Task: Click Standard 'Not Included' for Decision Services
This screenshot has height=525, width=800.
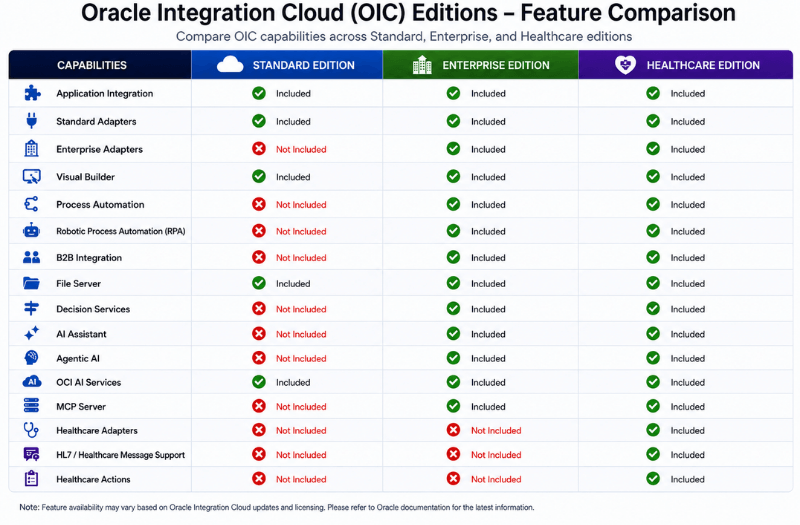Action: pos(301,309)
